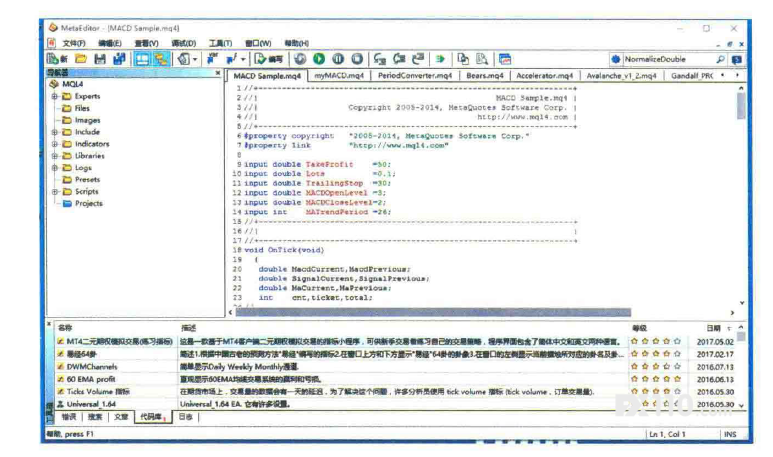Viewport: 773px width, 457px height.
Task: Pause debugging with the pause icon
Action: tap(338, 59)
